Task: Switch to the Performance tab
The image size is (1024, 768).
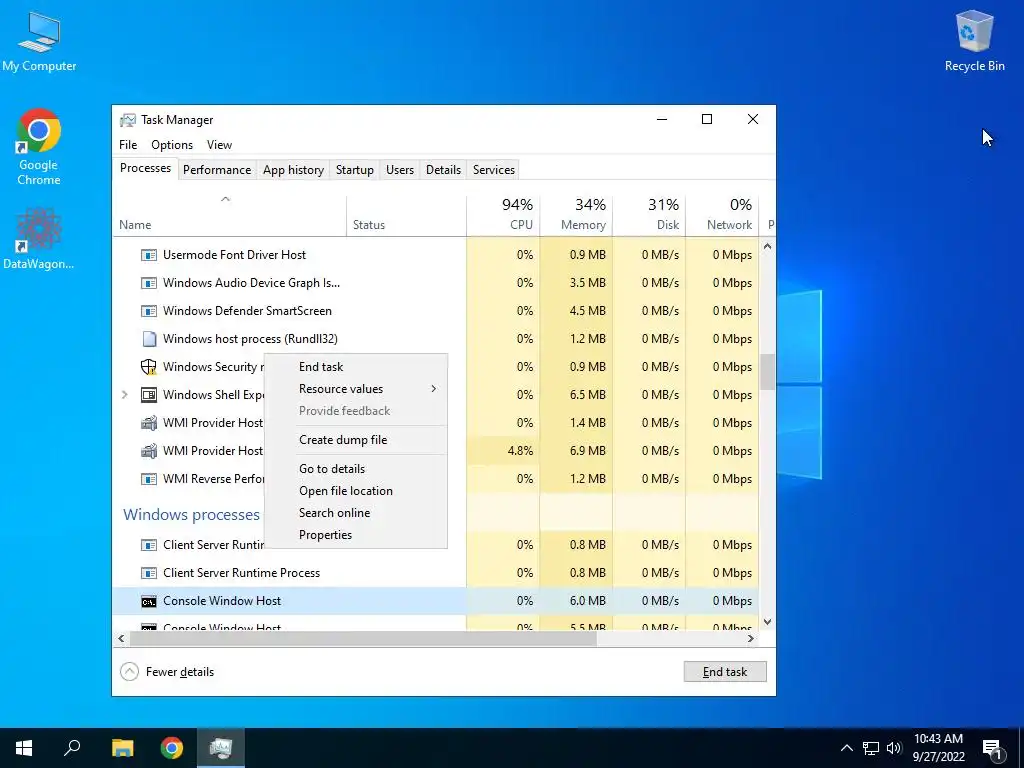Action: click(217, 170)
